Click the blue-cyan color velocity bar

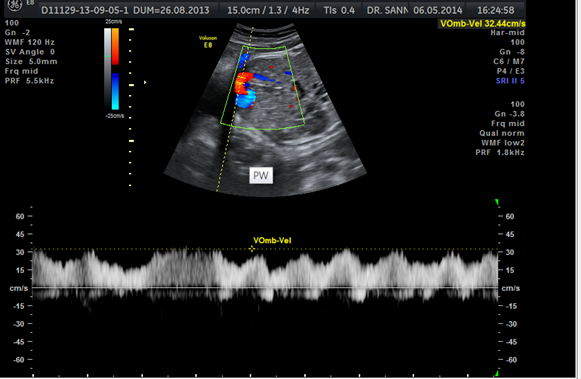point(115,91)
